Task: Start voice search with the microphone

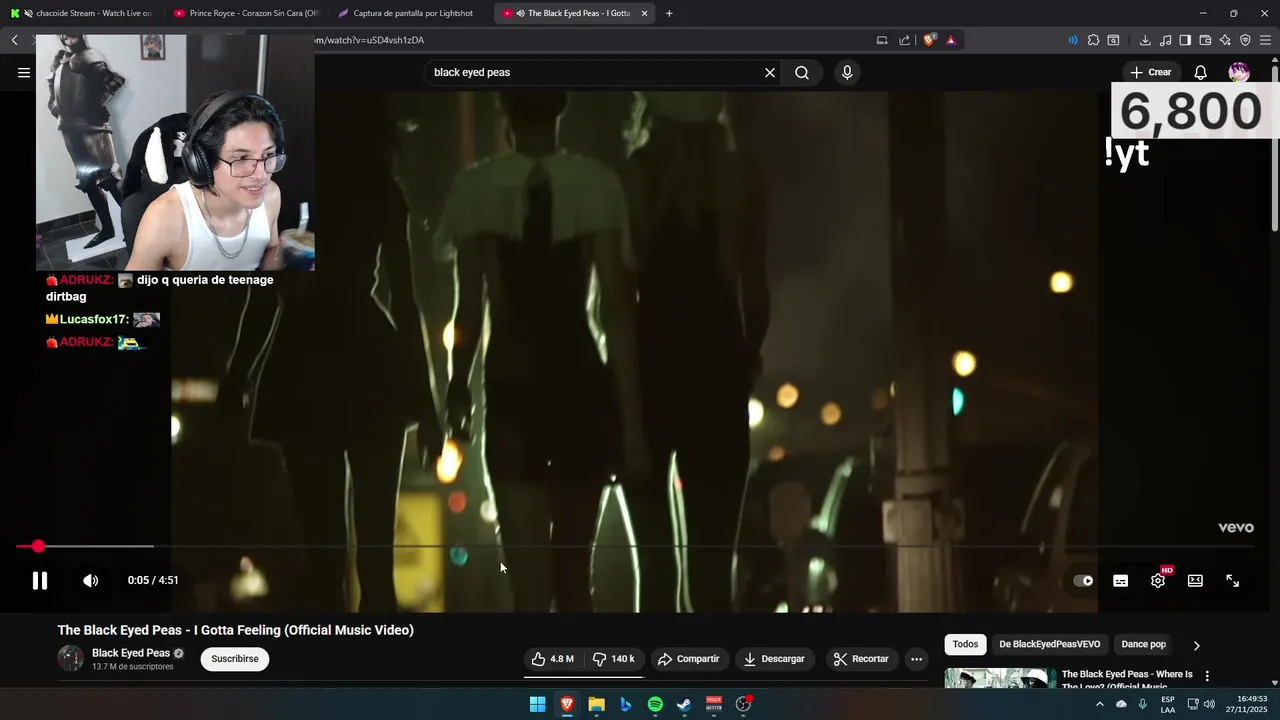Action: coord(847,72)
